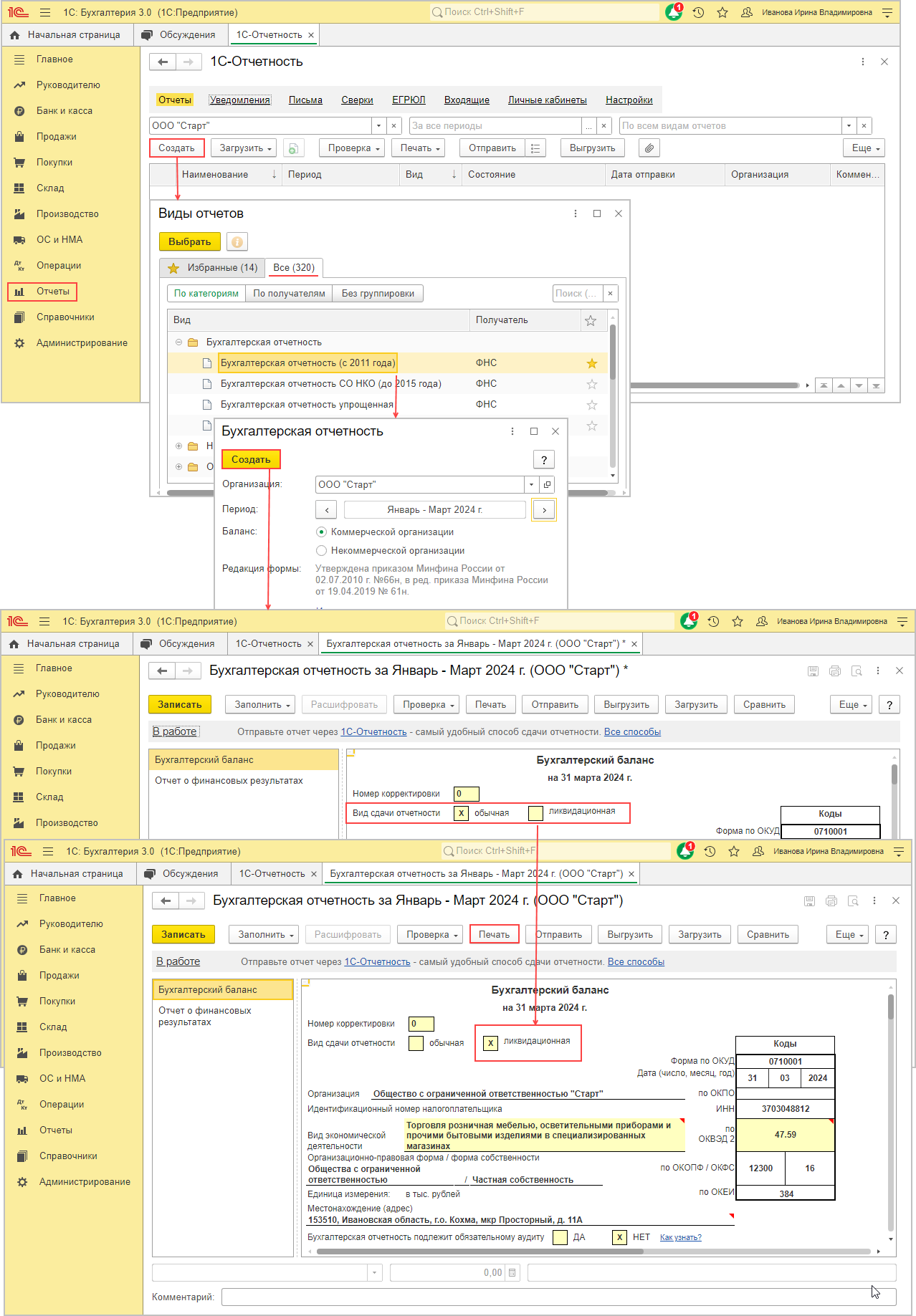Open notifications bell in topmost 1С-Отчетность window

pyautogui.click(x=674, y=12)
